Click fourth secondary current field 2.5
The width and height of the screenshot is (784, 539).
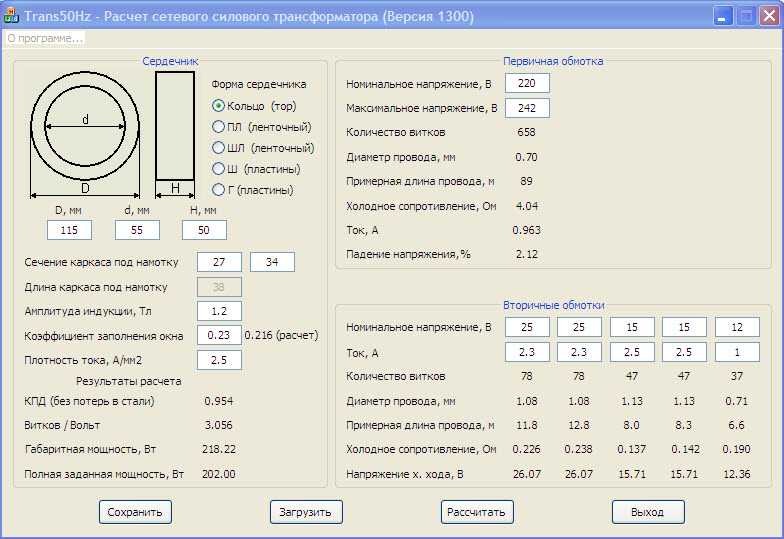click(684, 352)
